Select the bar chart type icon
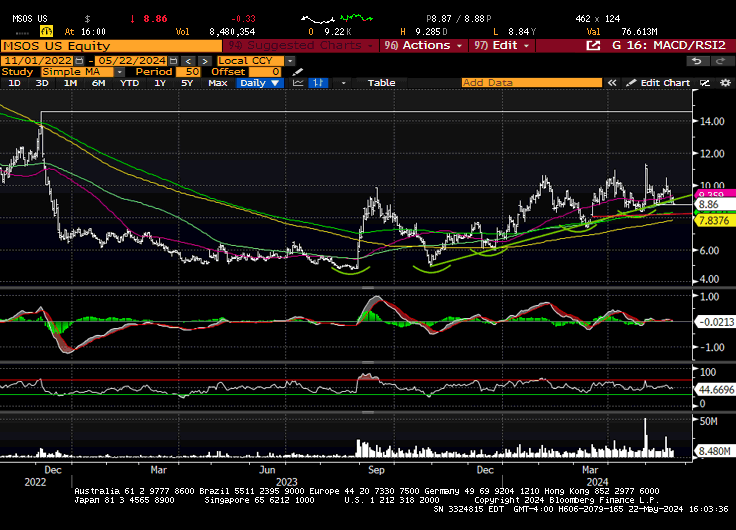Viewport: 736px width, 530px height. click(x=318, y=83)
